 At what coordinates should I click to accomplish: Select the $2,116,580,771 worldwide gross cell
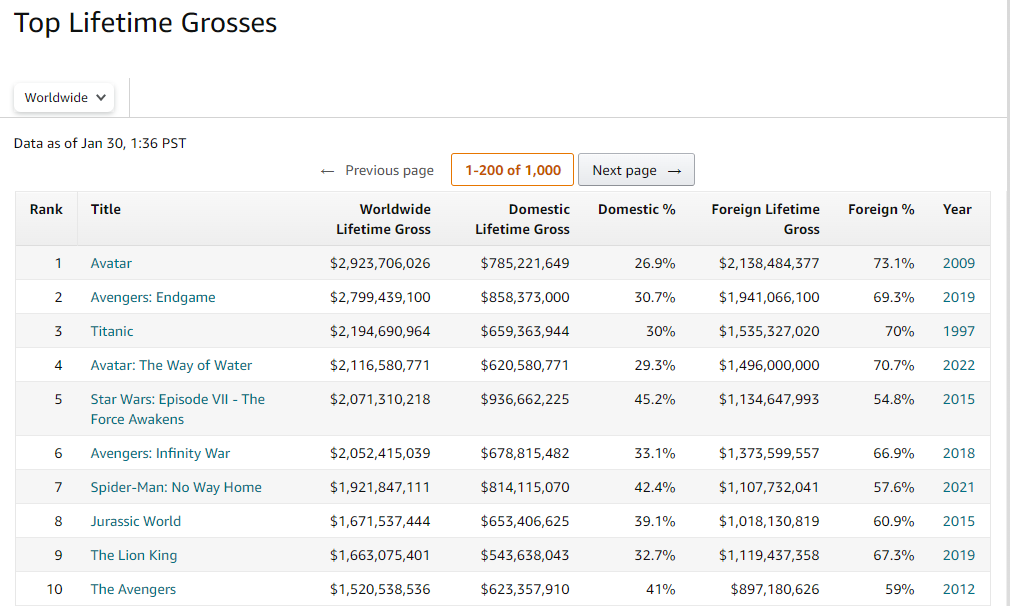[380, 366]
